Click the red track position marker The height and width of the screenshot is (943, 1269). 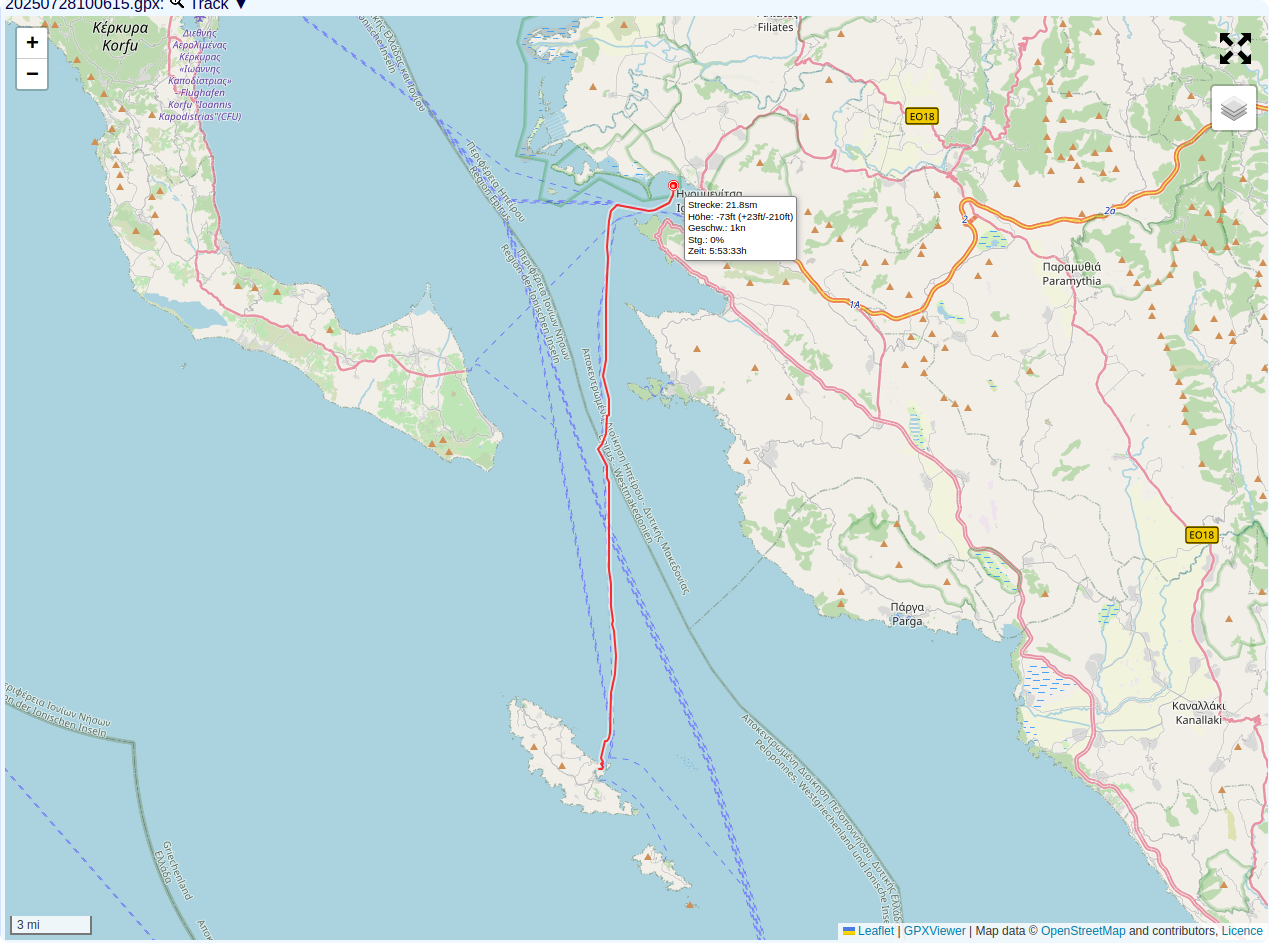[x=673, y=186]
